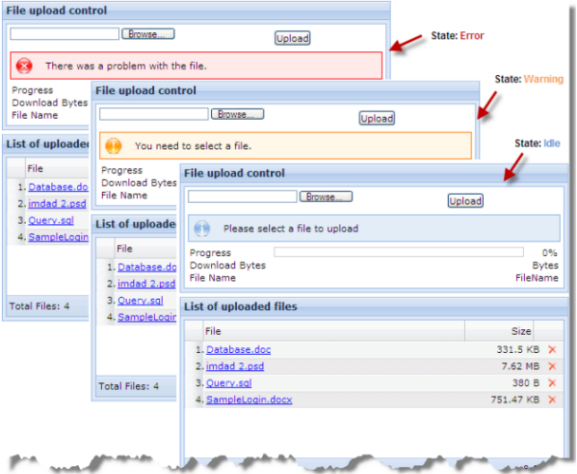The height and width of the screenshot is (474, 577).
Task: Open imdad 2.psd link in Idle panel list
Action: pyautogui.click(x=235, y=367)
